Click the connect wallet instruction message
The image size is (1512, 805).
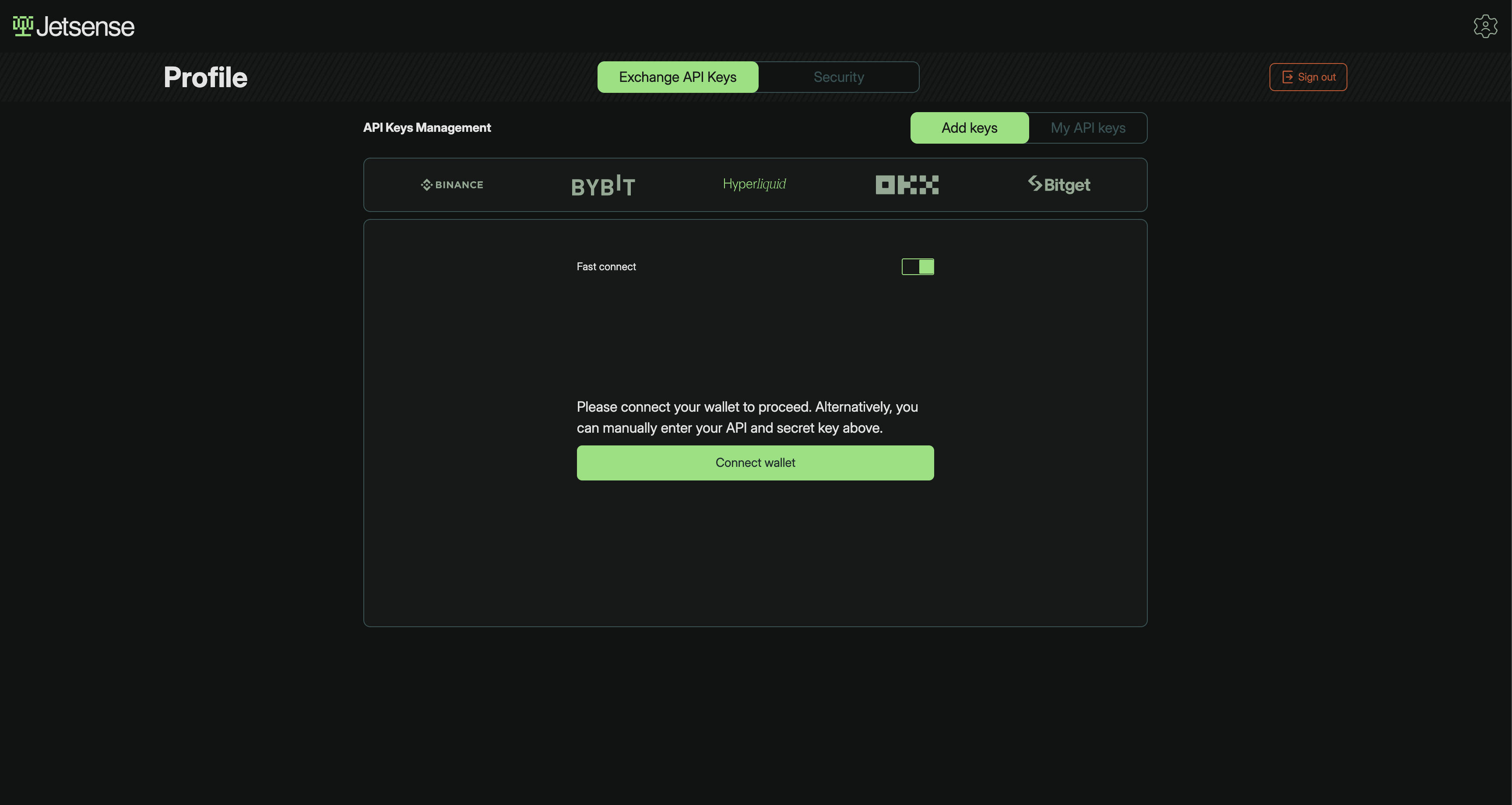[x=747, y=417]
